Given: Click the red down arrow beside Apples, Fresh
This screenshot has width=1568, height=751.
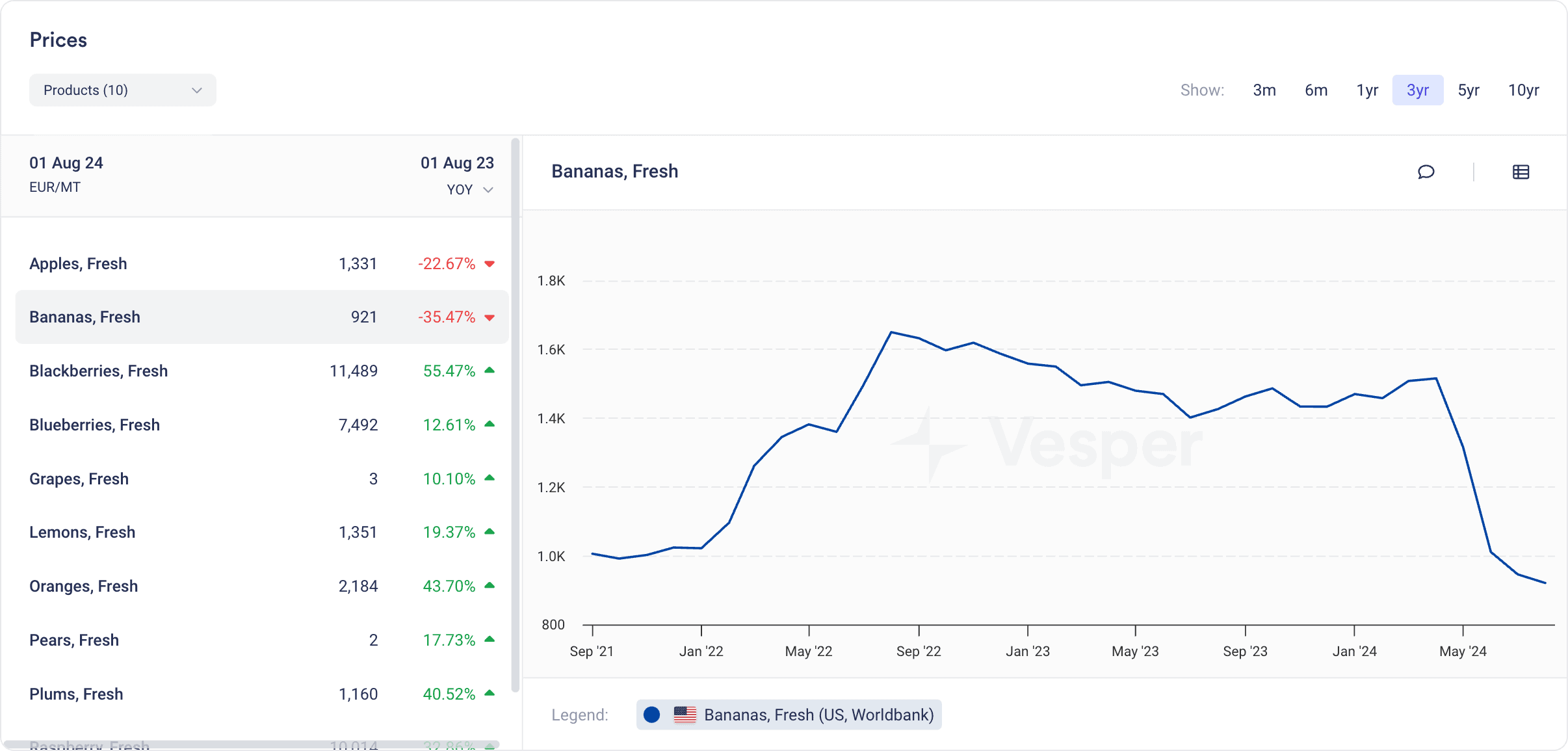Looking at the screenshot, I should [x=490, y=264].
